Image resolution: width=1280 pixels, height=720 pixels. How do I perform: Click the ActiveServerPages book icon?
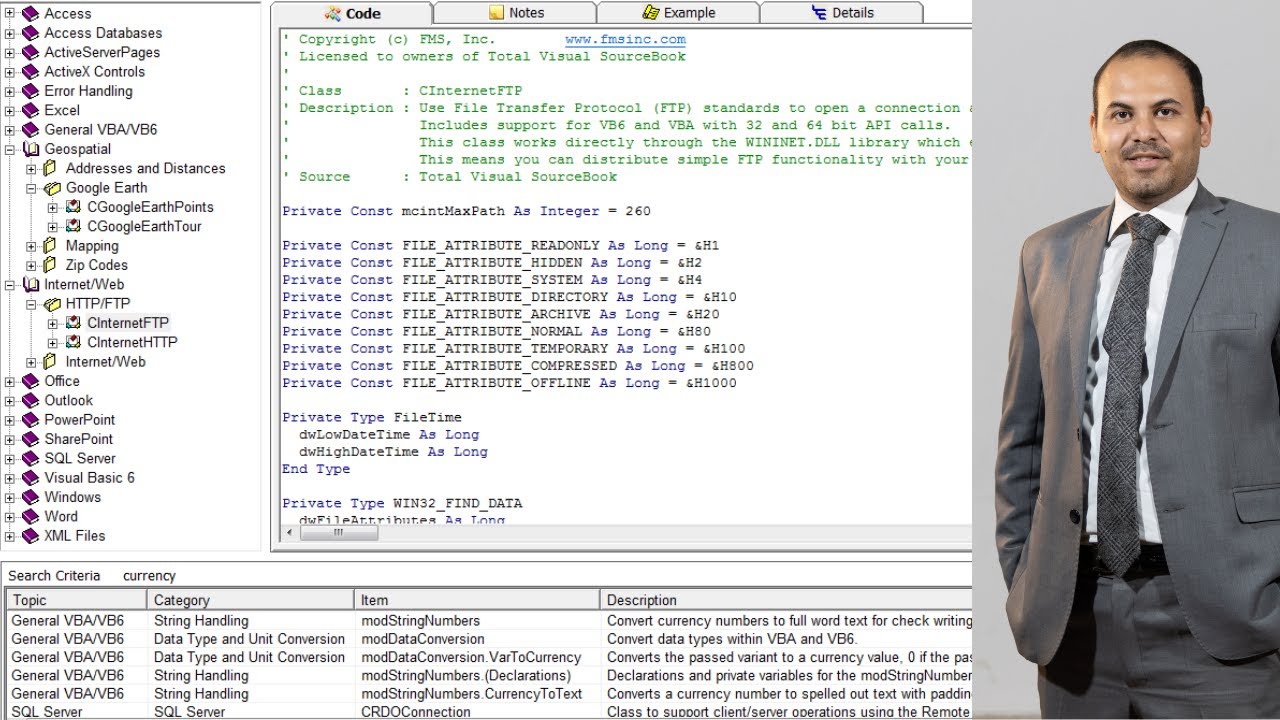pos(30,52)
